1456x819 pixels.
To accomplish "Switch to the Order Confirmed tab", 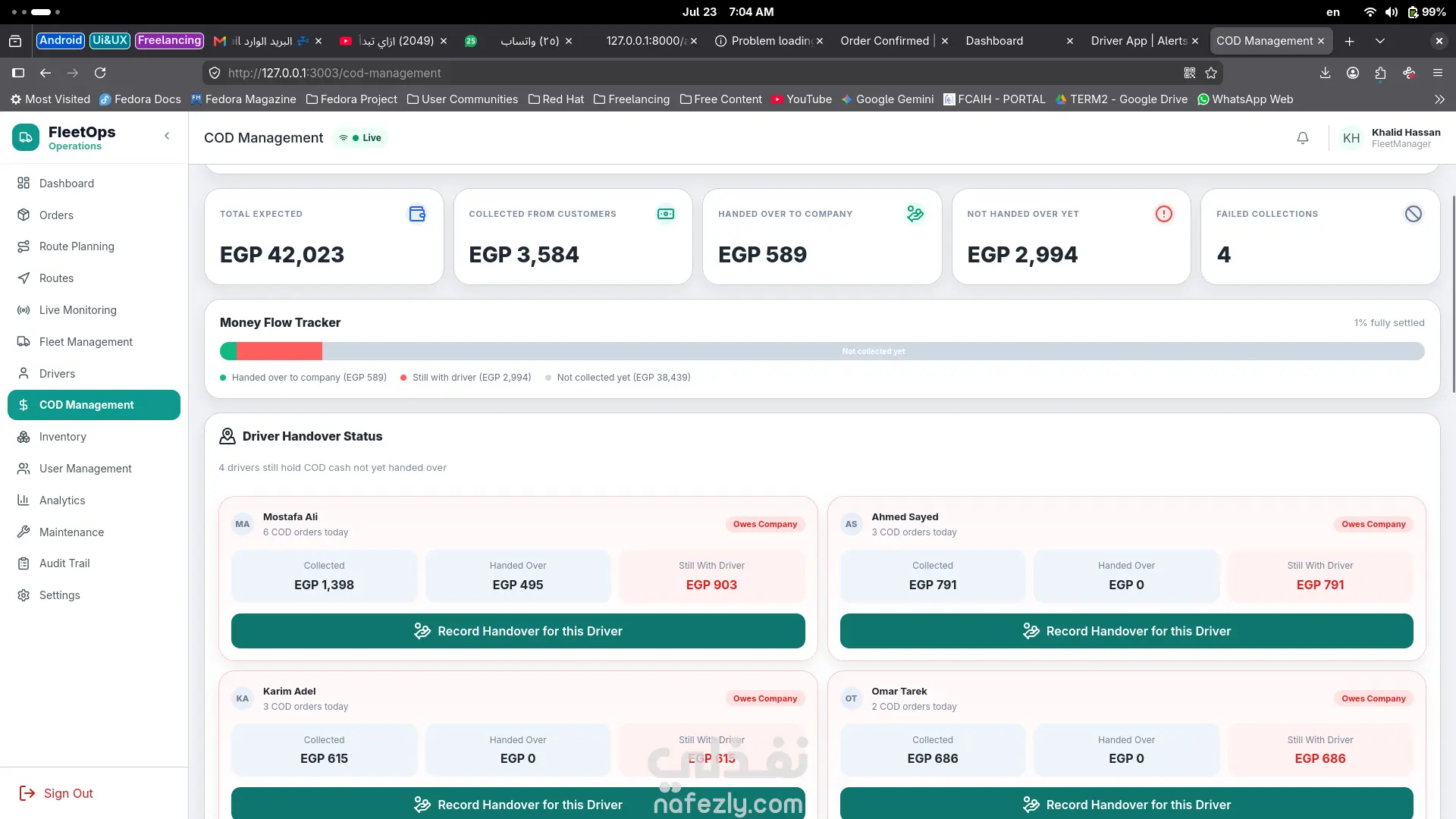I will pyautogui.click(x=893, y=41).
